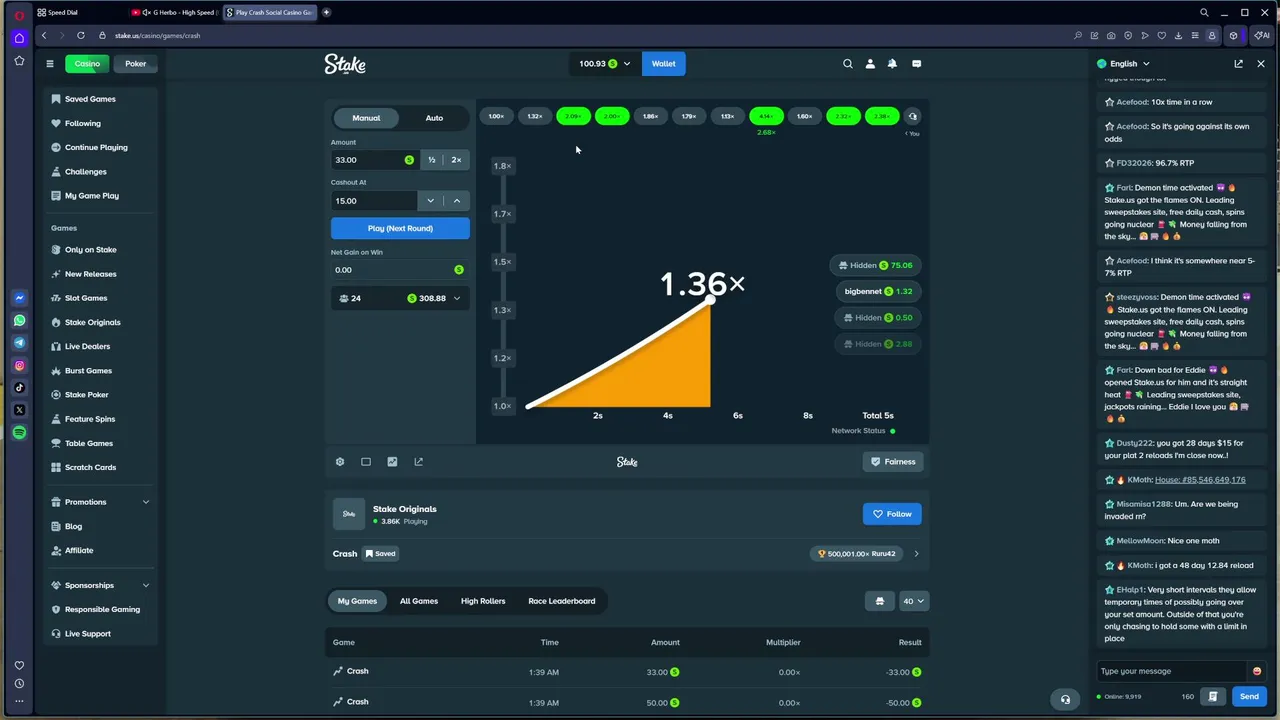The height and width of the screenshot is (720, 1280).
Task: Open the All Games tab
Action: (419, 601)
